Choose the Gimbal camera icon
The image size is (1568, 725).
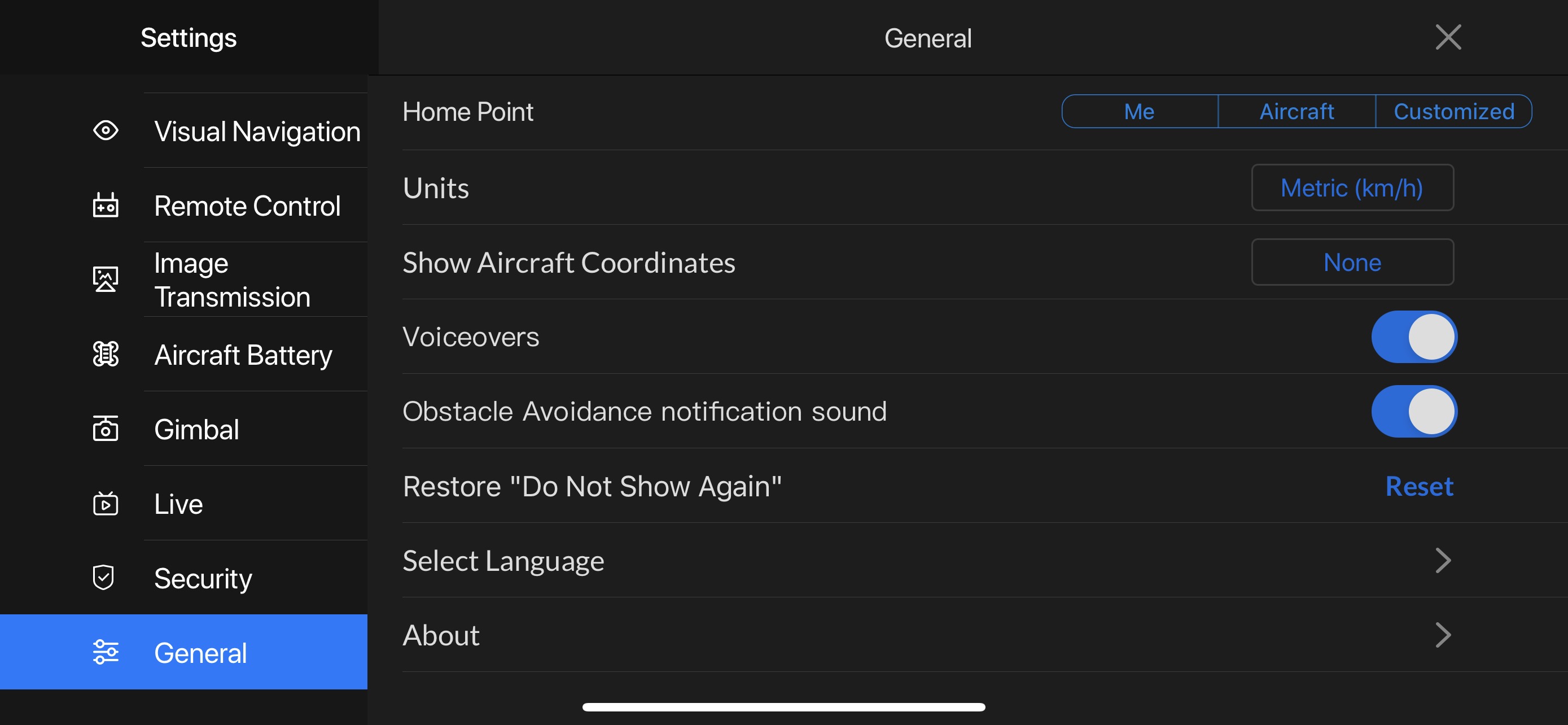tap(106, 429)
